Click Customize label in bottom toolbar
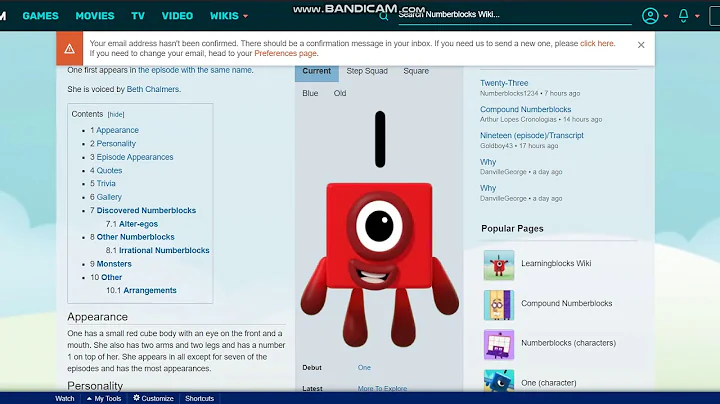Viewport: 720px width, 404px height. pyautogui.click(x=158, y=398)
